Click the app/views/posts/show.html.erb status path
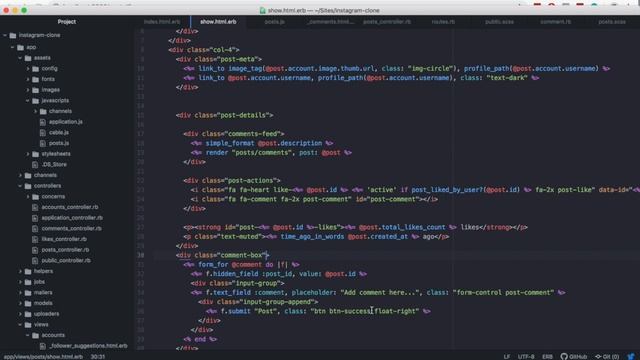 point(43,356)
